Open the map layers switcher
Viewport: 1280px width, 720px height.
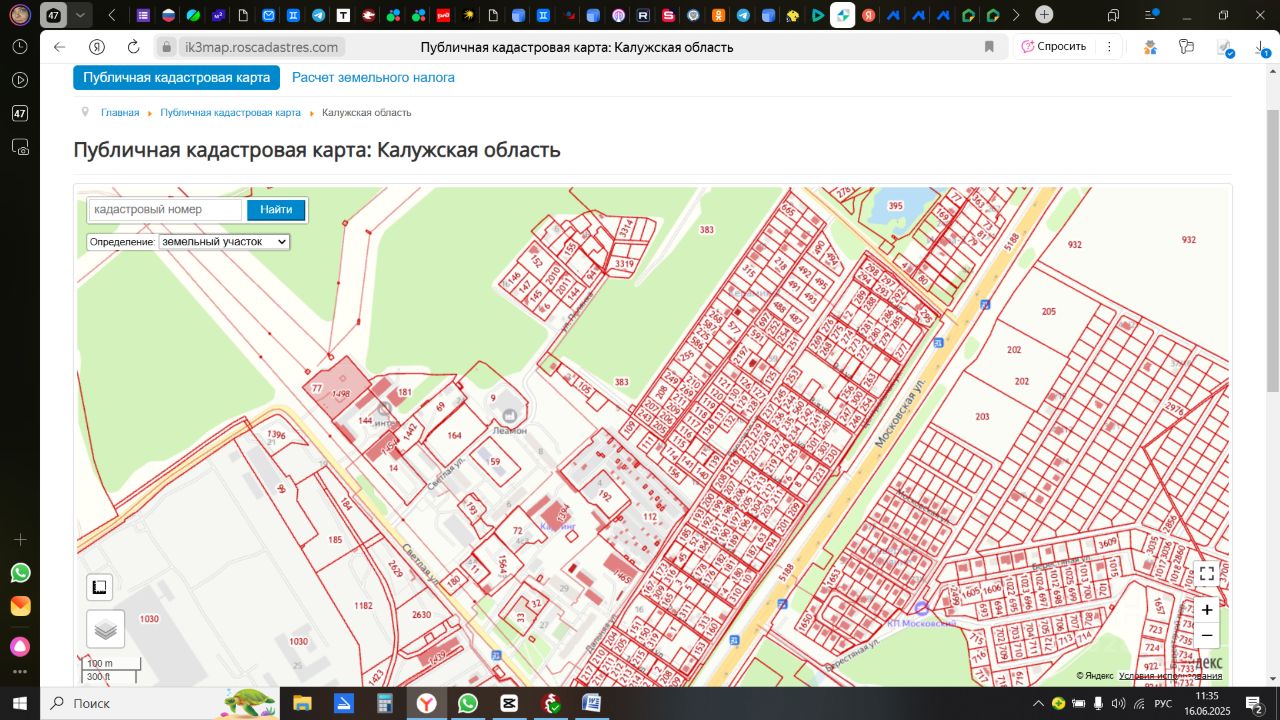pyautogui.click(x=106, y=629)
